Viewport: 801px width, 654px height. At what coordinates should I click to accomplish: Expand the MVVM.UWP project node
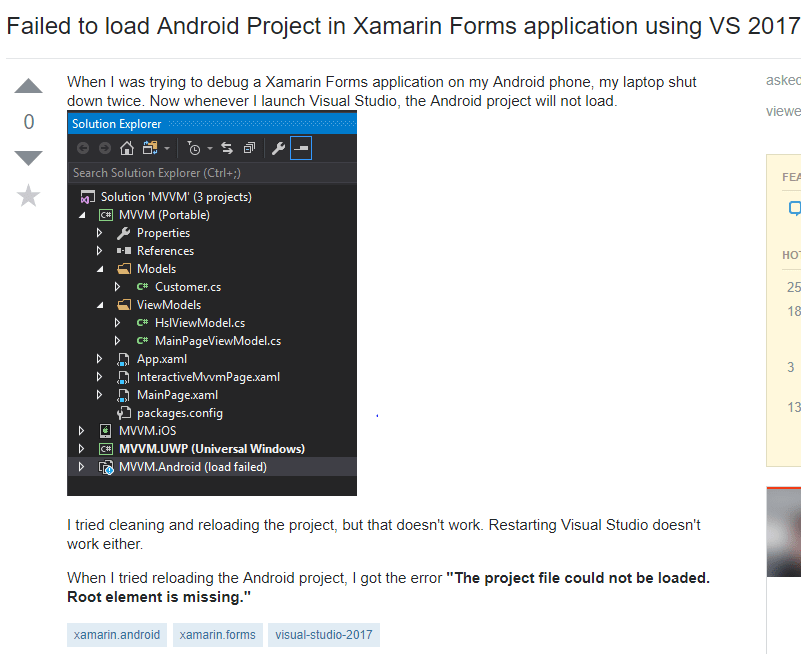coord(81,449)
